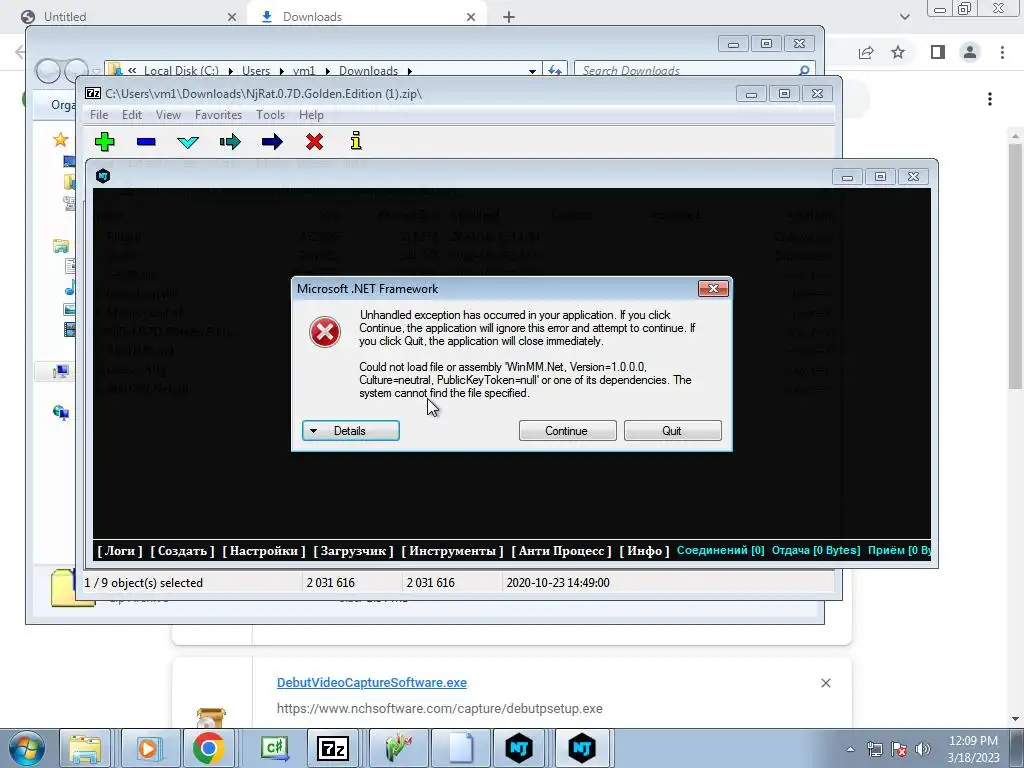Viewport: 1024px width, 768px height.
Task: Open the Инфо menu in NjRat
Action: (644, 551)
